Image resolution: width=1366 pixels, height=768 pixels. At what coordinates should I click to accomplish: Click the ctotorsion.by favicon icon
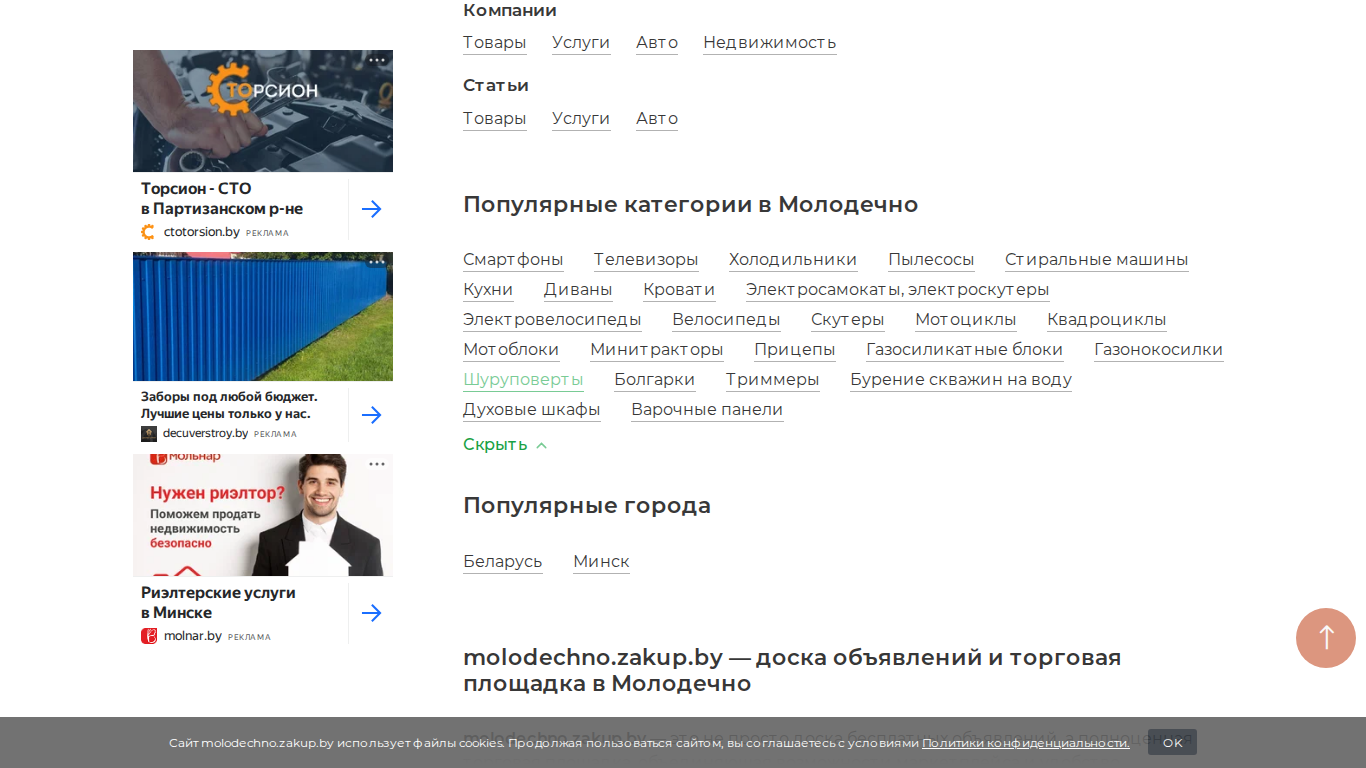(149, 232)
